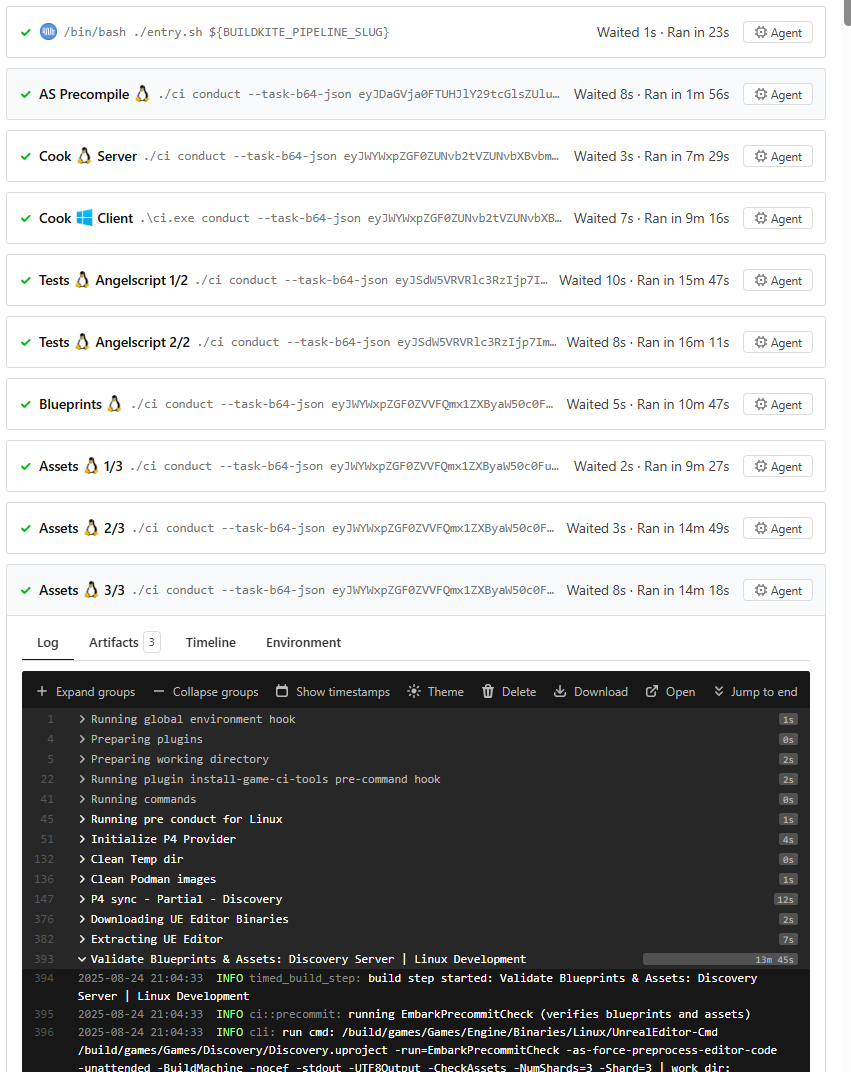This screenshot has width=851, height=1072.
Task: Click the Collapse groups minus icon
Action: (159, 691)
